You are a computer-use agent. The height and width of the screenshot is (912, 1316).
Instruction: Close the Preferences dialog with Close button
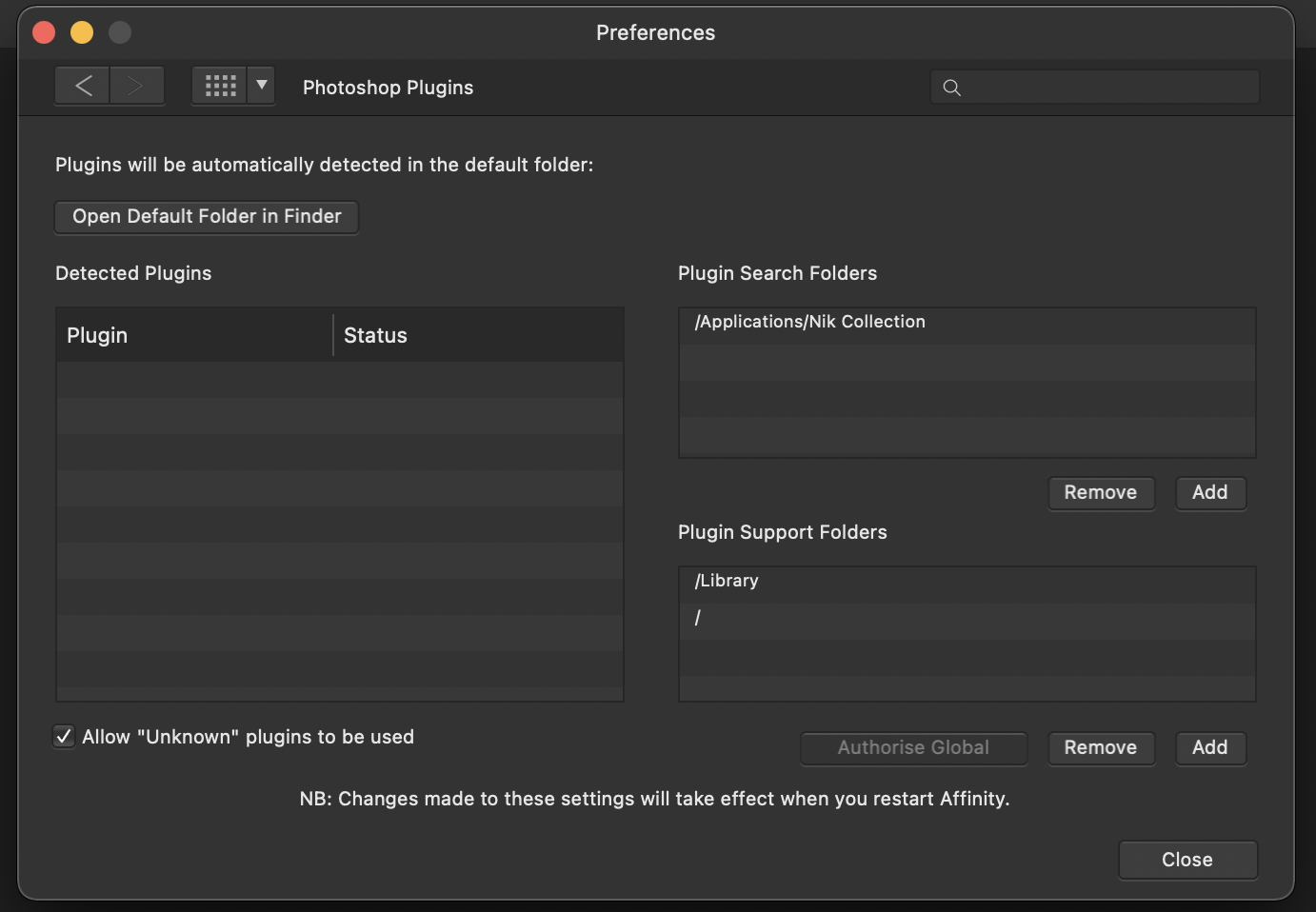(x=1187, y=860)
